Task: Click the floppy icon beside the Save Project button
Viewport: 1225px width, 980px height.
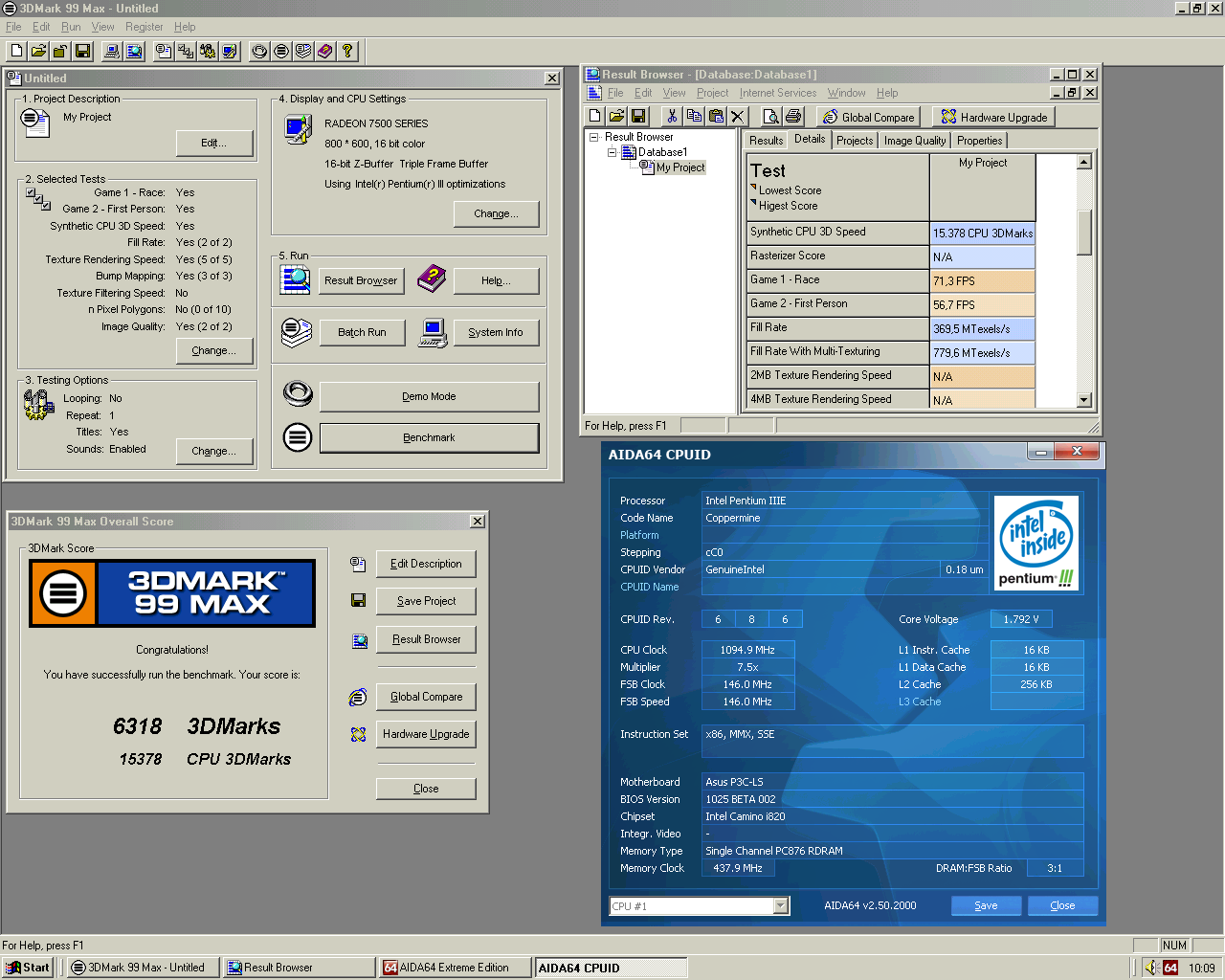Action: [358, 600]
